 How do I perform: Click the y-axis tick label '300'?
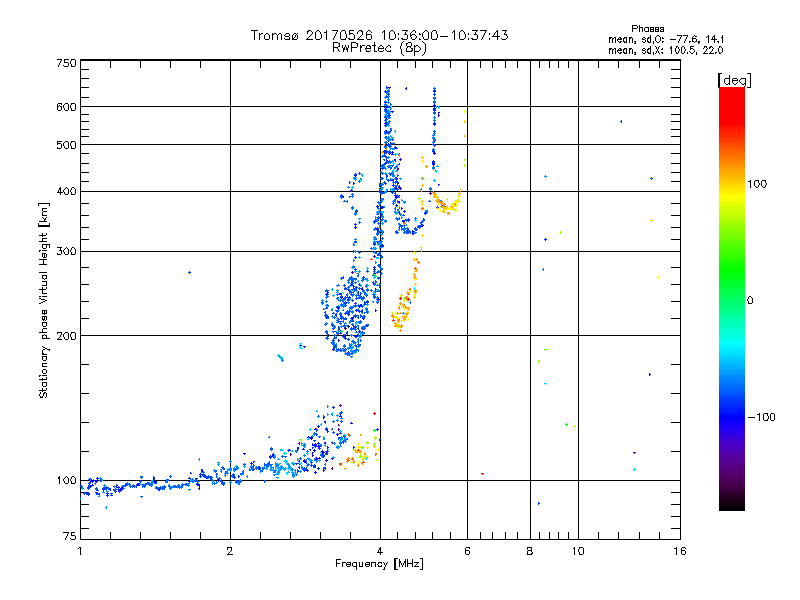coord(66,252)
